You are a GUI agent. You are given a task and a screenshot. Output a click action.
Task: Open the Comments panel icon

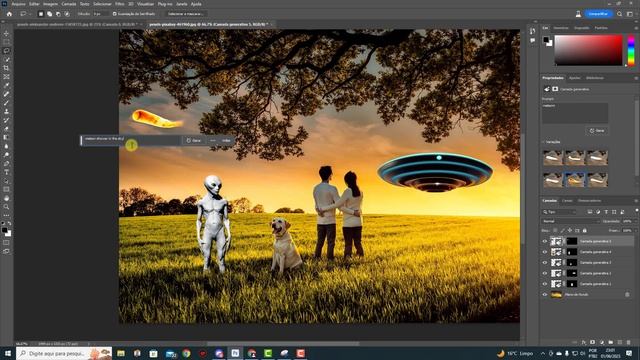pos(533,40)
